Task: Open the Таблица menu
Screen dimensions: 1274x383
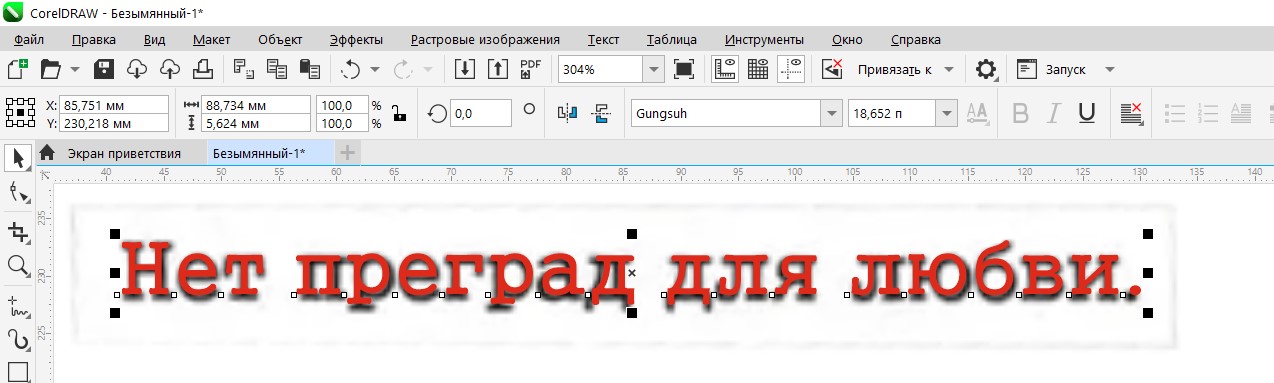Action: coord(672,40)
